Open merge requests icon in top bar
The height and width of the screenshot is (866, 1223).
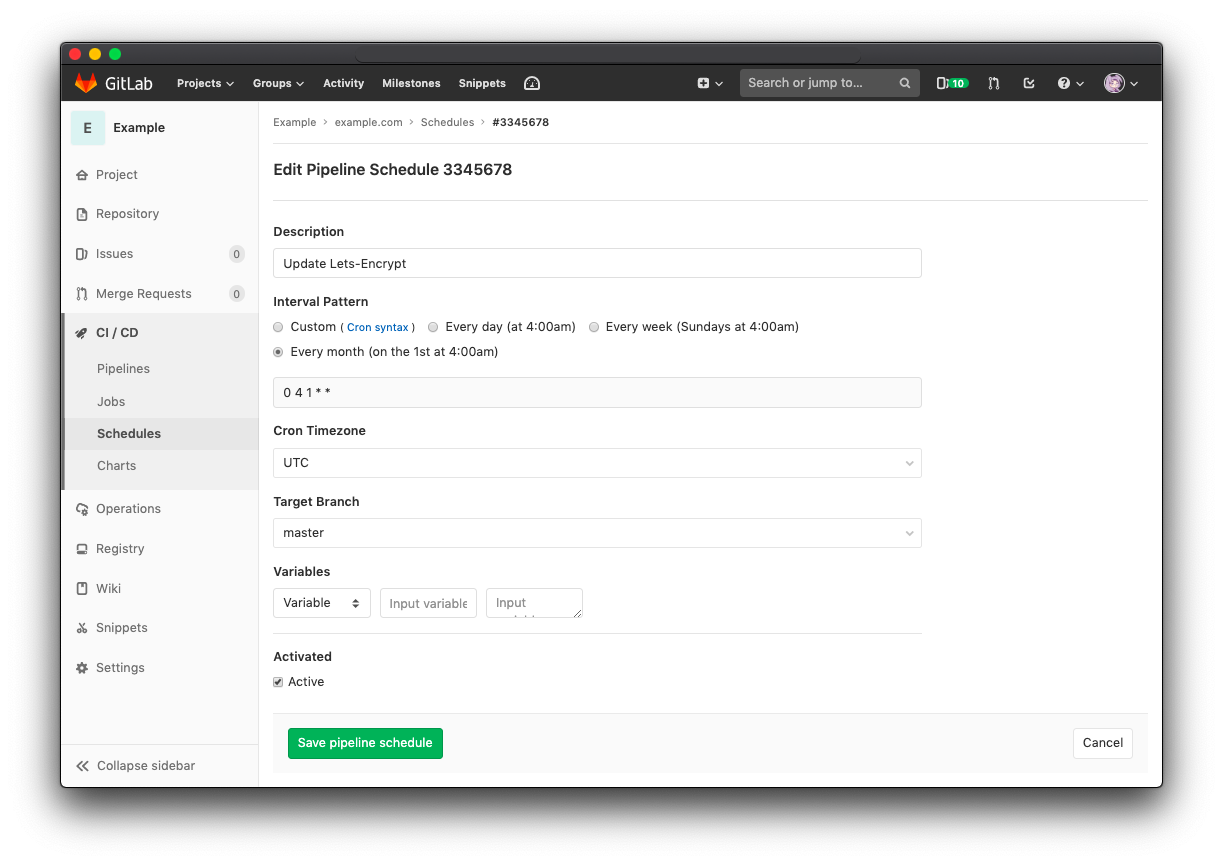click(x=993, y=83)
